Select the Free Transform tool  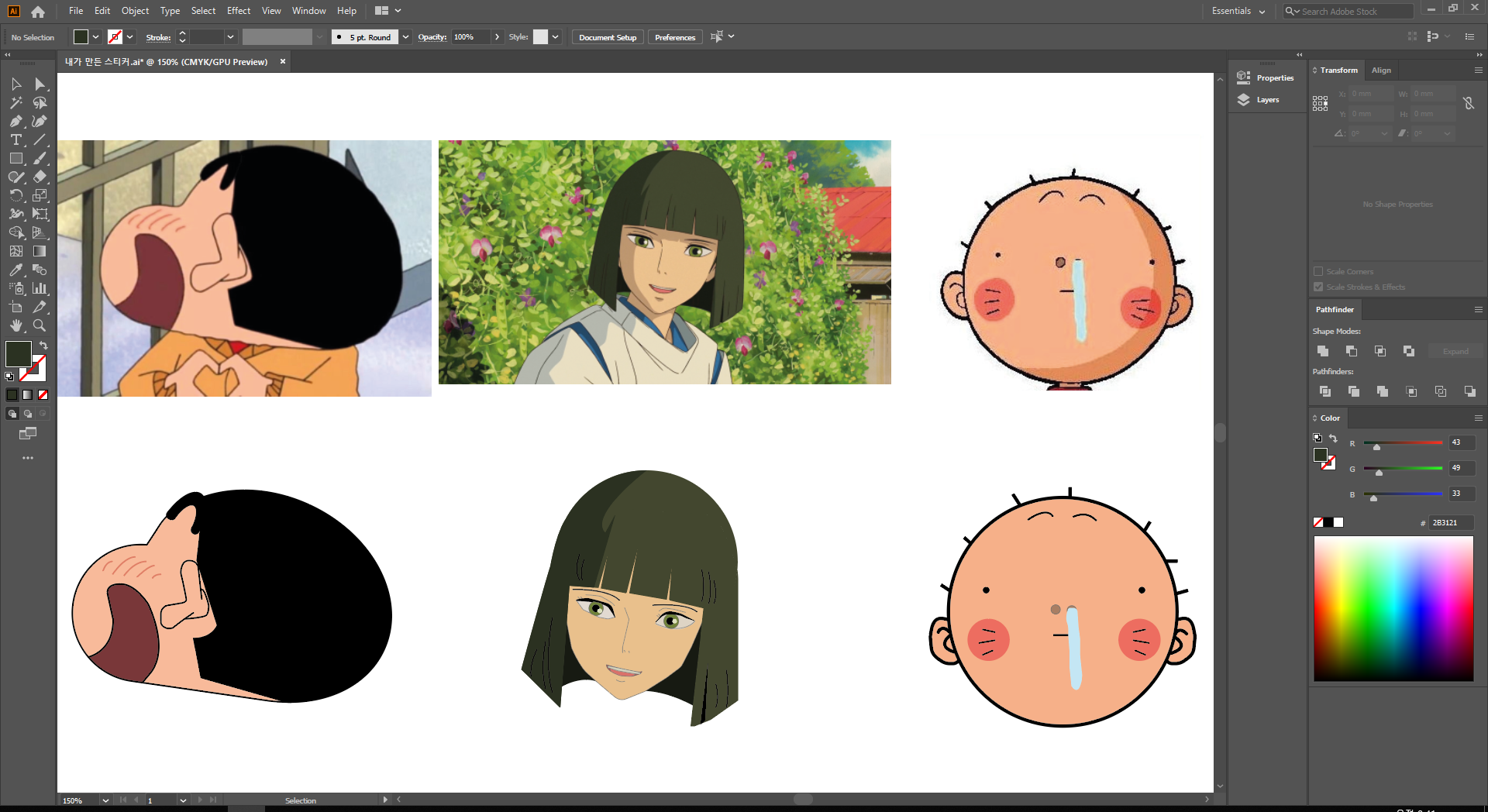point(40,214)
